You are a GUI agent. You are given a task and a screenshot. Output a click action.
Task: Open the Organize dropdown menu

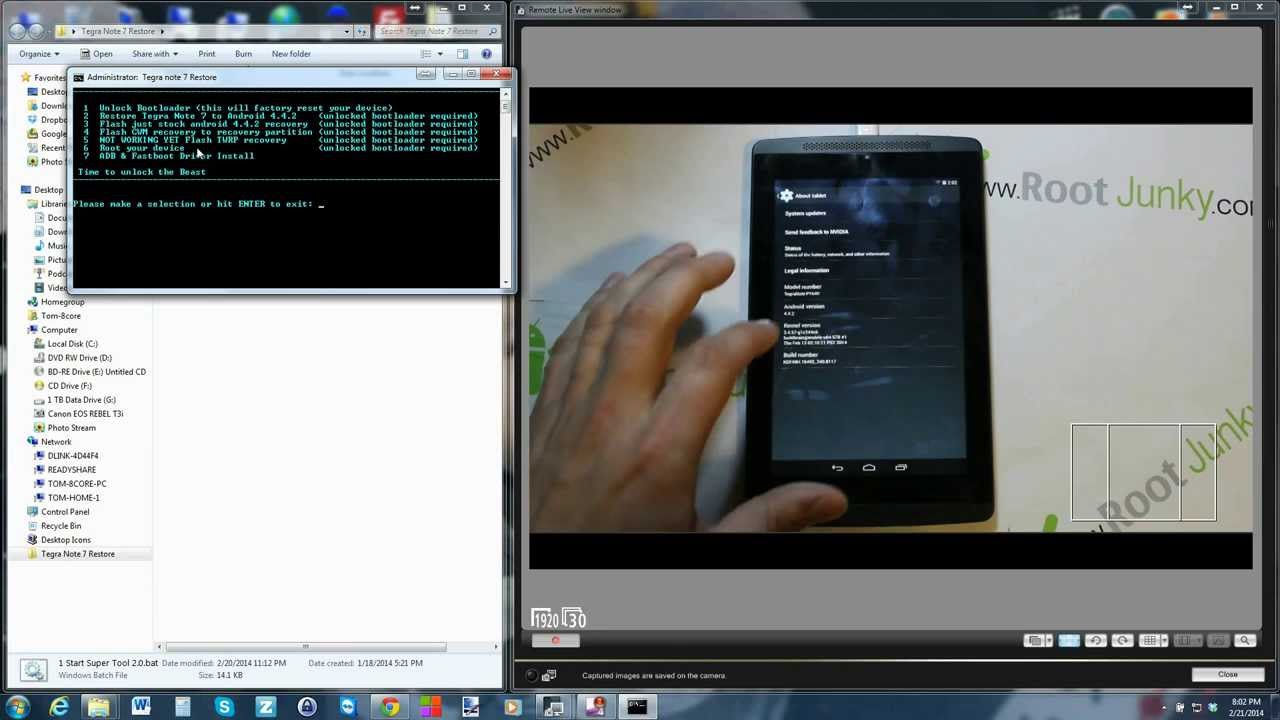[39, 54]
